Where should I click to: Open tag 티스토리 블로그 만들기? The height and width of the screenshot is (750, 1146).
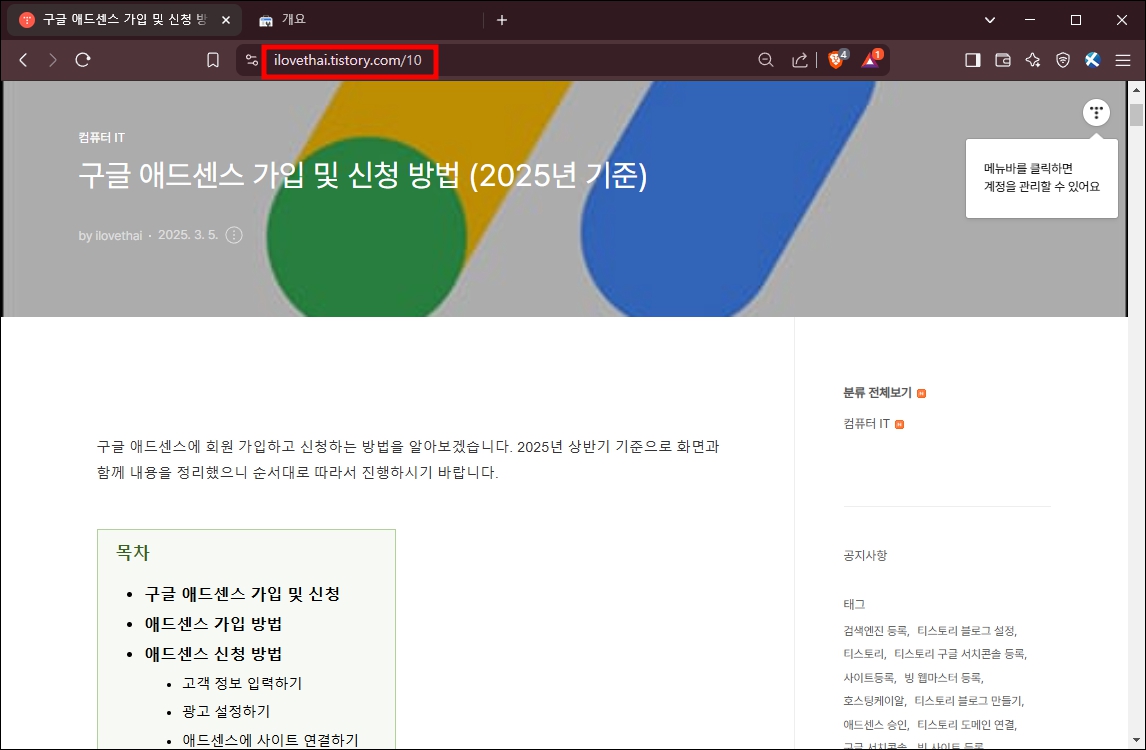(x=968, y=701)
